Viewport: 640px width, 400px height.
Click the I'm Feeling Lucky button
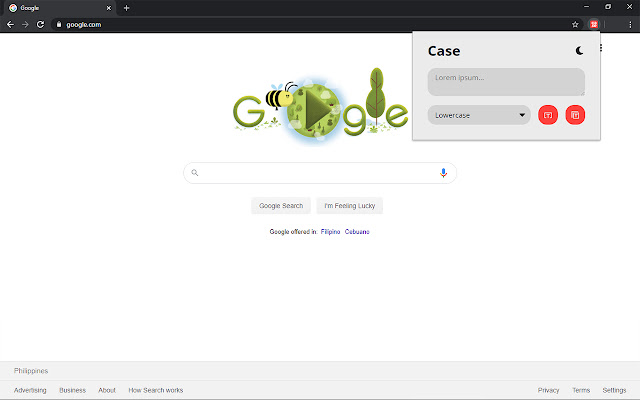click(349, 206)
